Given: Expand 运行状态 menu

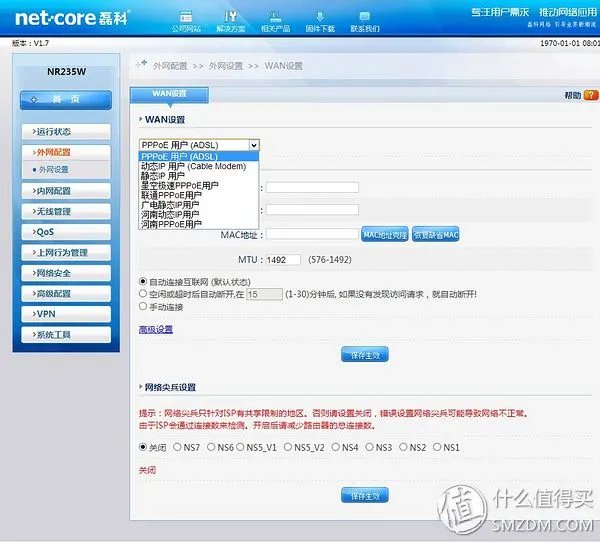Looking at the screenshot, I should (x=66, y=132).
